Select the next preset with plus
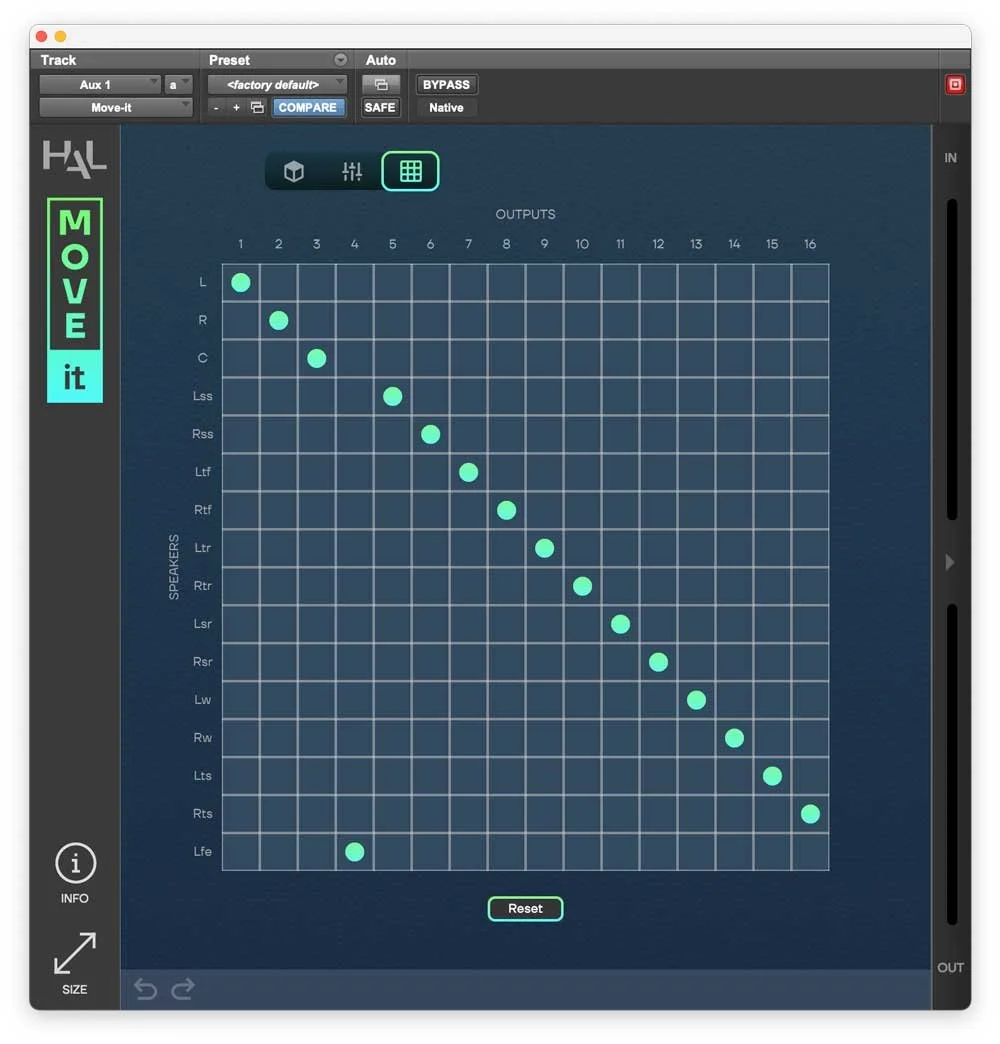Screen dimensions: 1000x1044 [236, 107]
